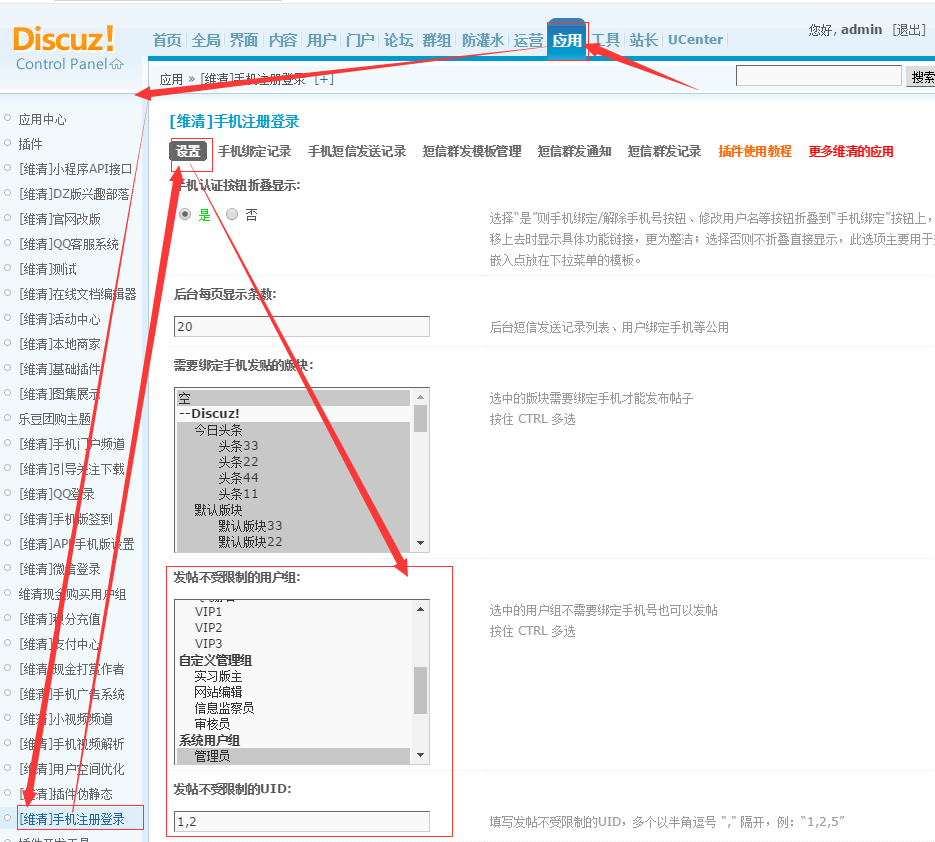Viewport: 935px width, 842px height.
Task: Open the 用户 top menu
Action: tap(321, 40)
